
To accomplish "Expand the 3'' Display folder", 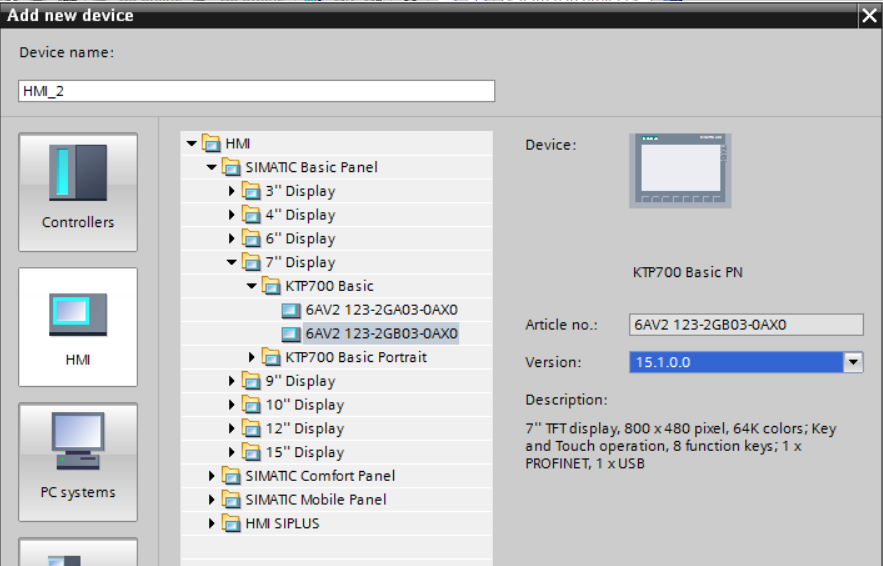I will (x=231, y=191).
